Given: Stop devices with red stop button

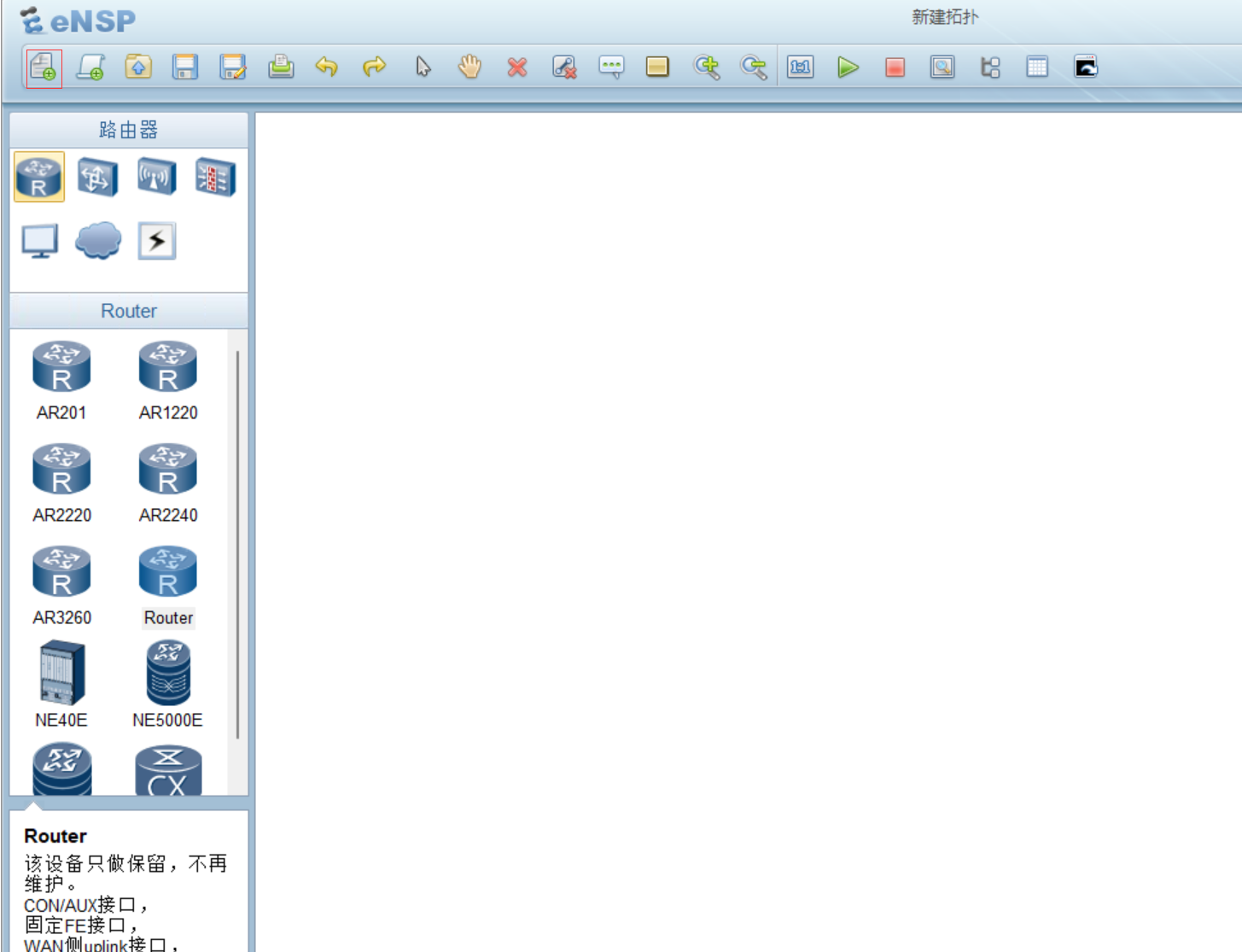Looking at the screenshot, I should click(x=895, y=67).
